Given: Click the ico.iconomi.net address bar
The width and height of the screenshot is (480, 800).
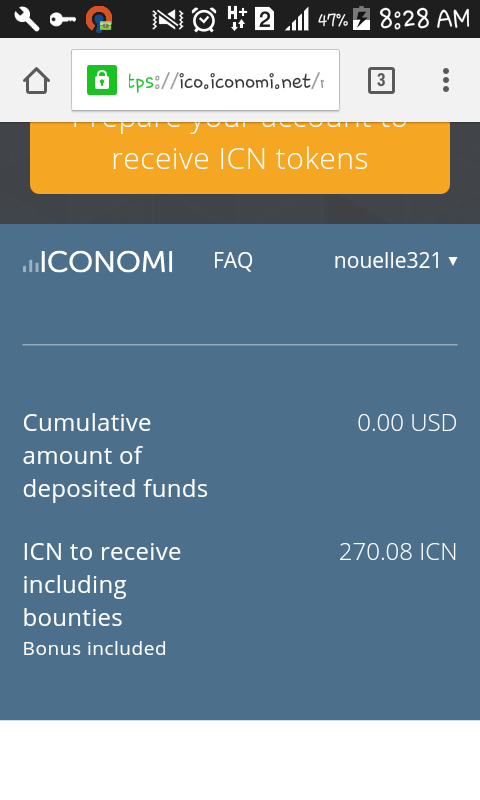Looking at the screenshot, I should pyautogui.click(x=206, y=80).
